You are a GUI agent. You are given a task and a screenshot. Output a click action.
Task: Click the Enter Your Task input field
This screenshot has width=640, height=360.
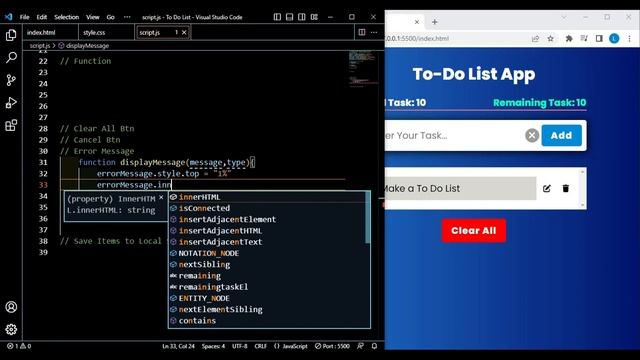(x=454, y=136)
